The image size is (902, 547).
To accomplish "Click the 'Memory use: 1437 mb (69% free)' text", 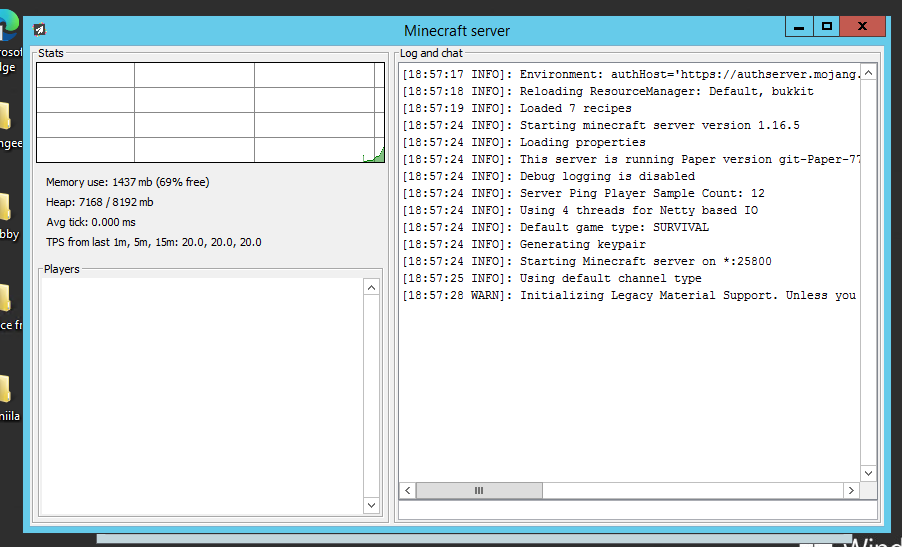I will 128,182.
